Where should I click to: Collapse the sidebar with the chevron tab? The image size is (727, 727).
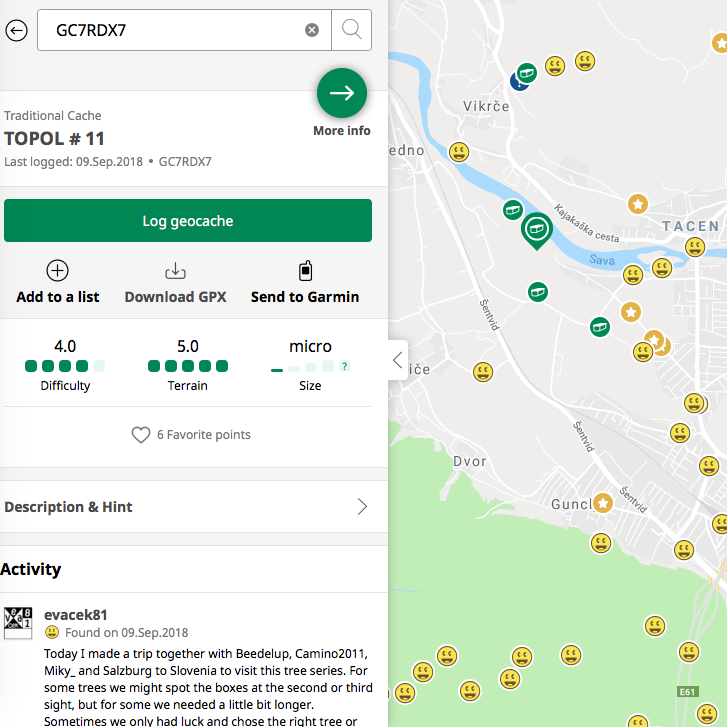click(398, 360)
